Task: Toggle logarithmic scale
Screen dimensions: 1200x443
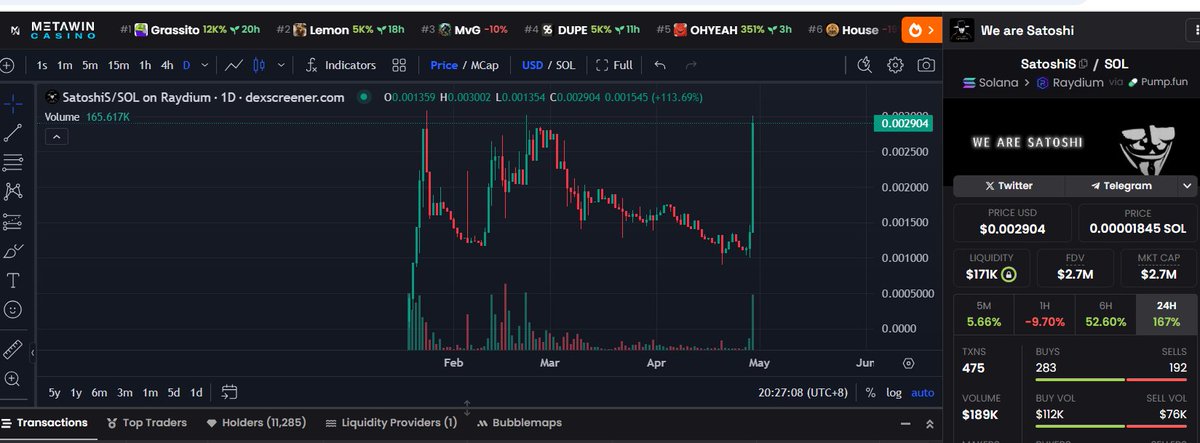Action: (893, 393)
